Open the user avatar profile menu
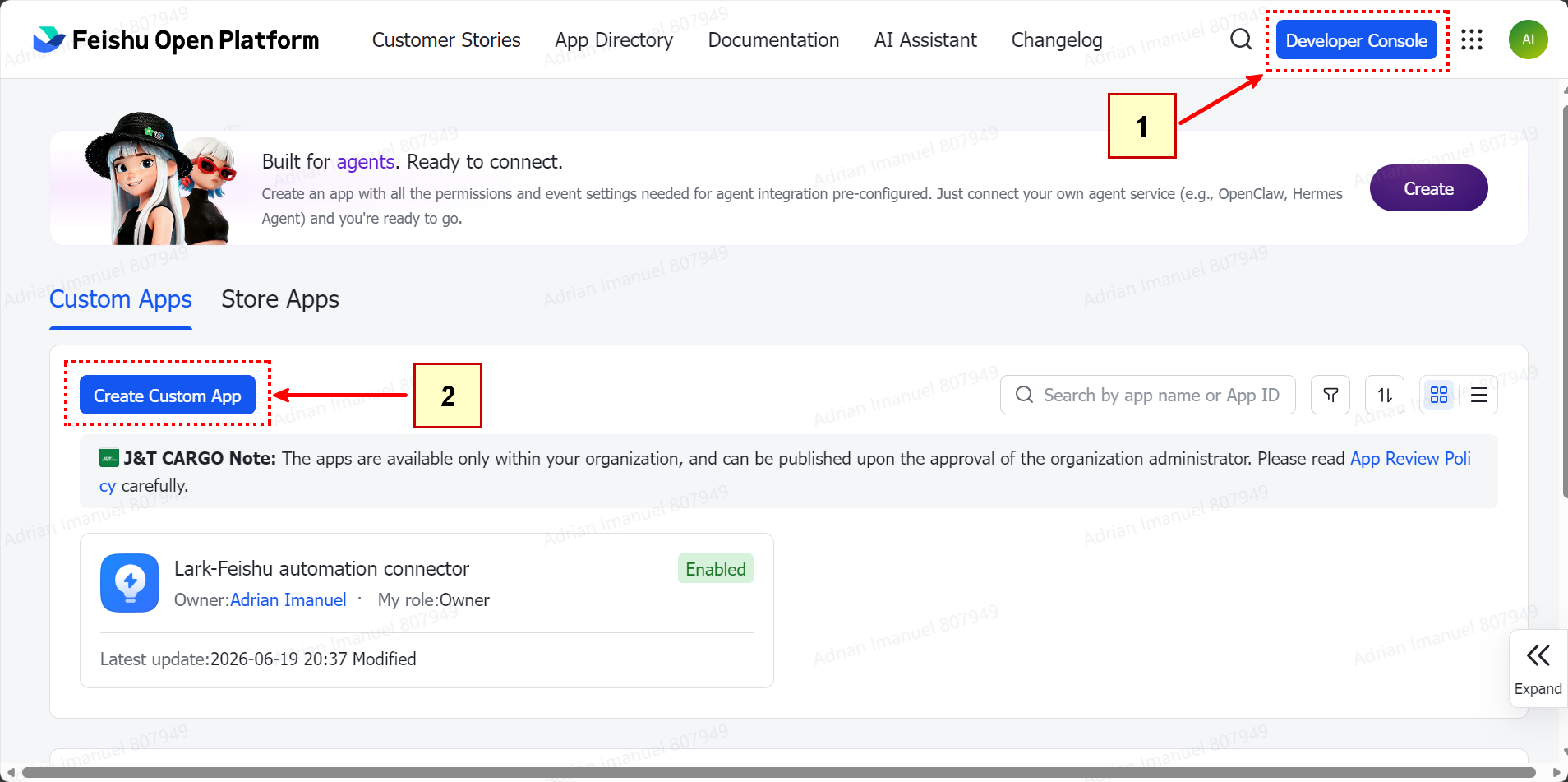Screen dimensions: 1568x782 point(1528,39)
